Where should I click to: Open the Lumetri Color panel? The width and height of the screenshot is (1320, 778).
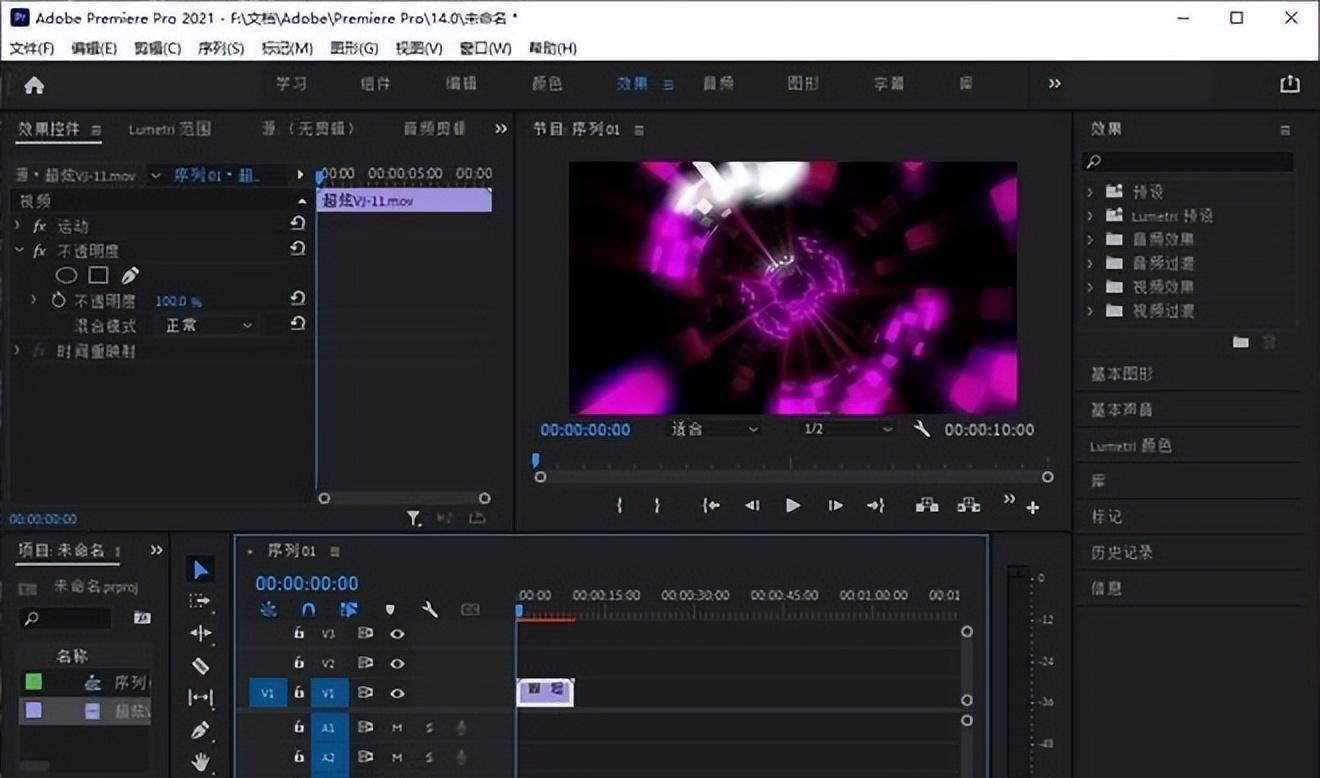(x=1130, y=446)
